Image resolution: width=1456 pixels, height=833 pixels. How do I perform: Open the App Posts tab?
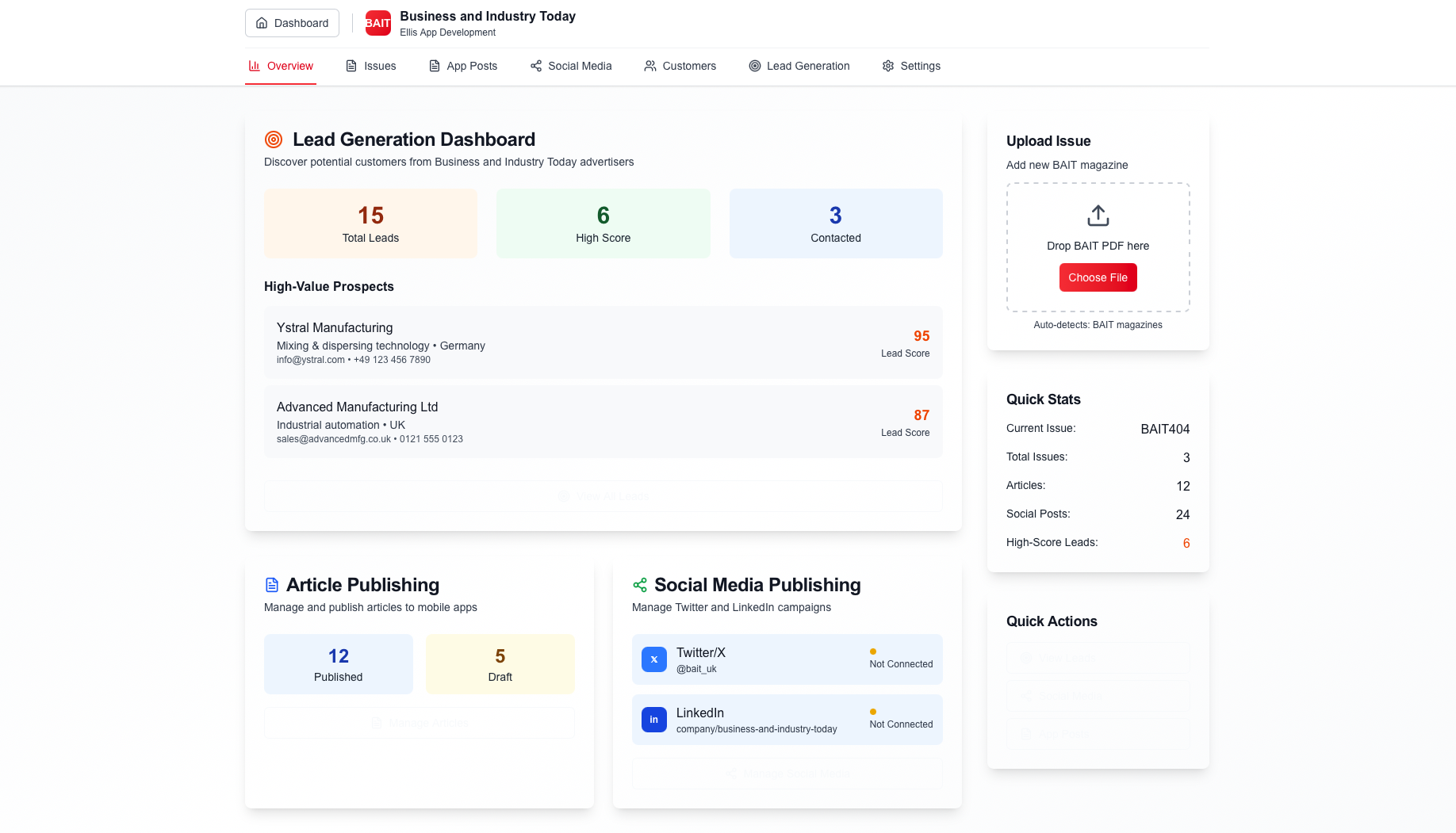pyautogui.click(x=462, y=66)
